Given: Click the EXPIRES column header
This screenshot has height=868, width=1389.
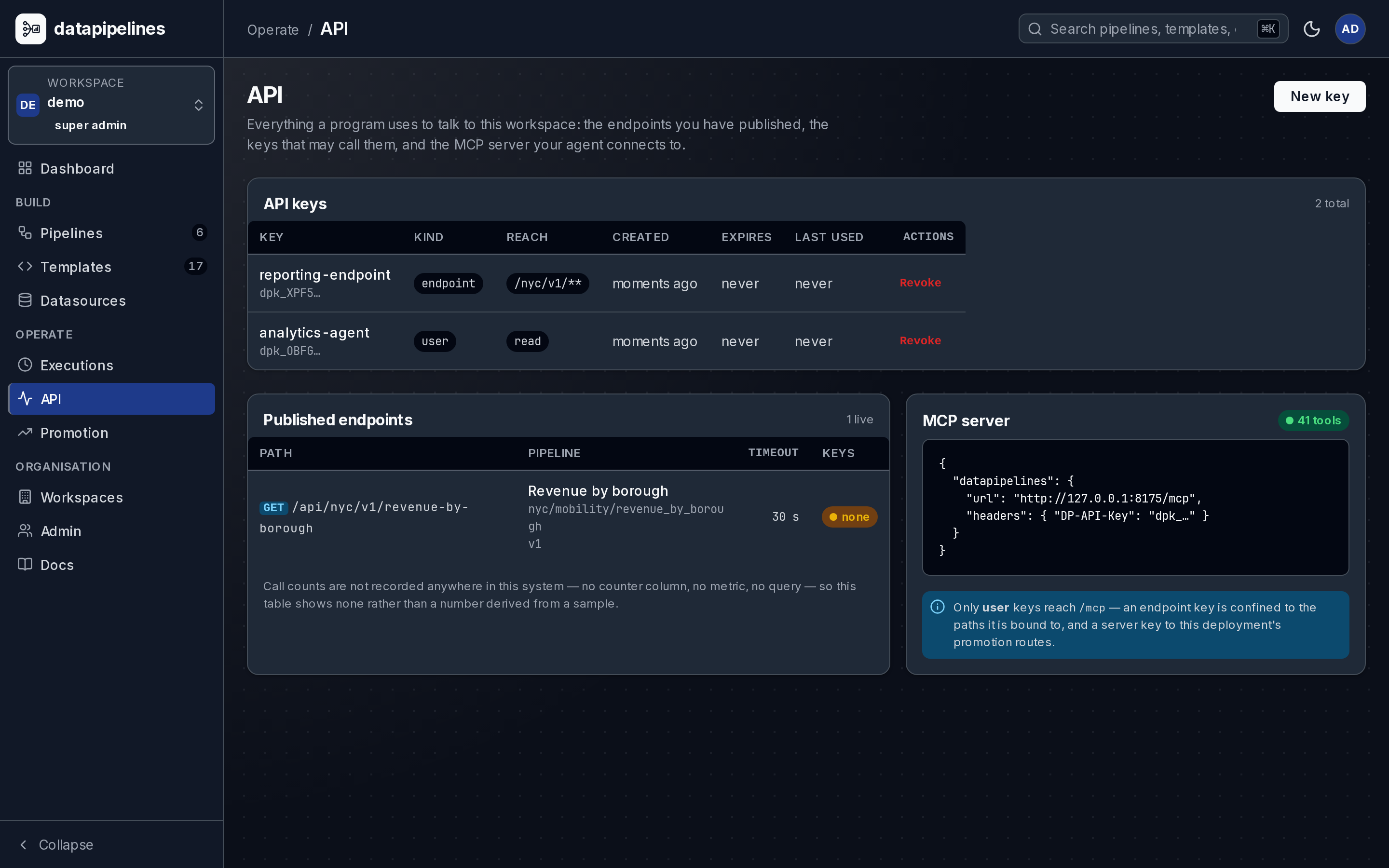Looking at the screenshot, I should point(746,237).
